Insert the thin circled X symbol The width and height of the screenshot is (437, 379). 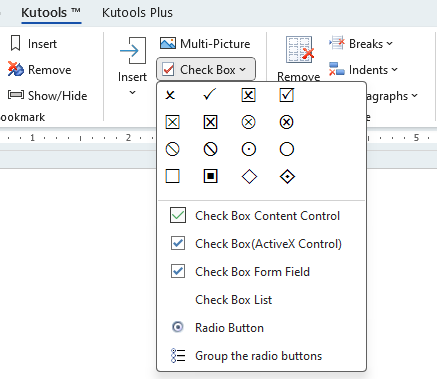point(248,122)
